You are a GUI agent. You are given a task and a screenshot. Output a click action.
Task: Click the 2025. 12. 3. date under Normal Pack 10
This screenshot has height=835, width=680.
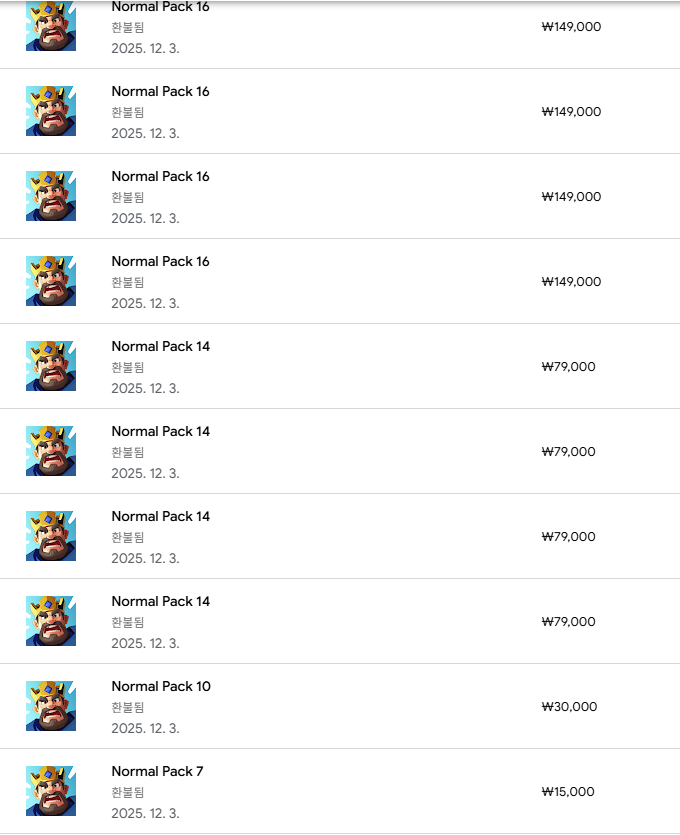point(145,728)
